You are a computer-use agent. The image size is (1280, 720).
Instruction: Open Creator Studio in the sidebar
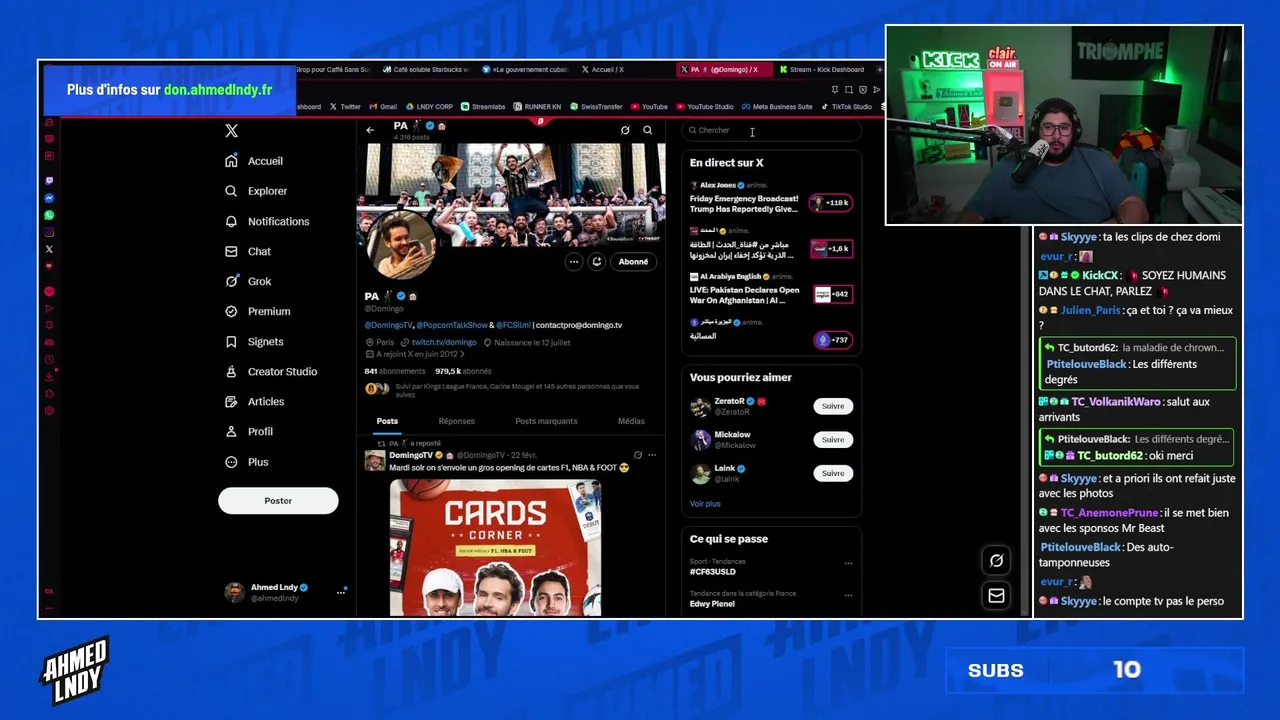pos(271,371)
